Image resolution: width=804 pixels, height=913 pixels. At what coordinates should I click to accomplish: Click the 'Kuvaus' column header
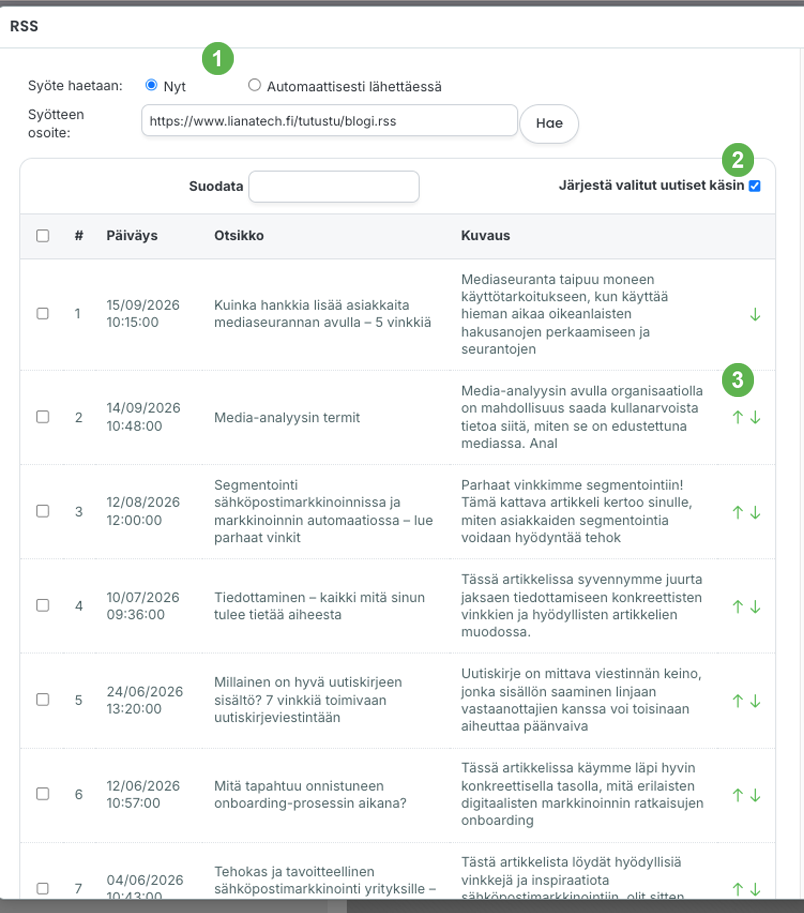(x=486, y=235)
